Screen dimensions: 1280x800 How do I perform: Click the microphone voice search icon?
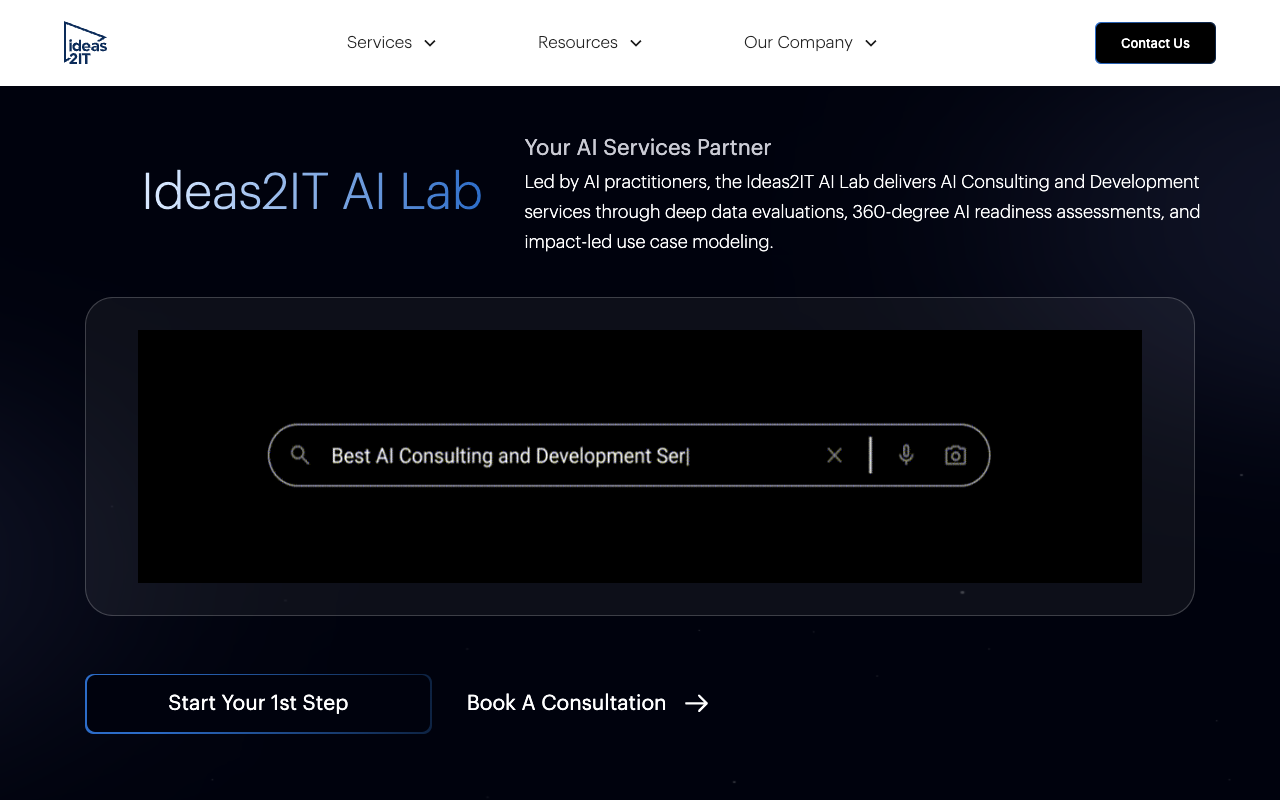[x=906, y=455]
